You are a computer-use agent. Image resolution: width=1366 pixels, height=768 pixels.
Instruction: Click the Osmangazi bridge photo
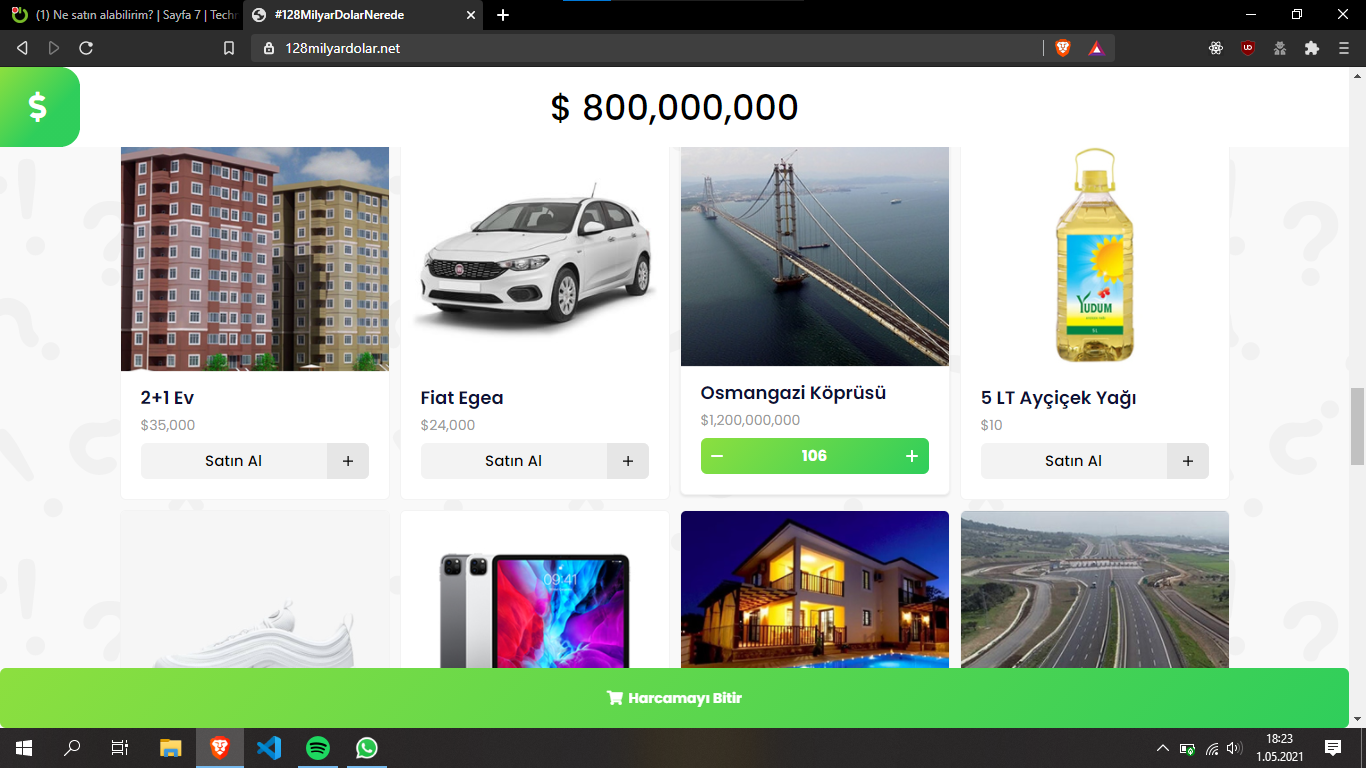(815, 256)
